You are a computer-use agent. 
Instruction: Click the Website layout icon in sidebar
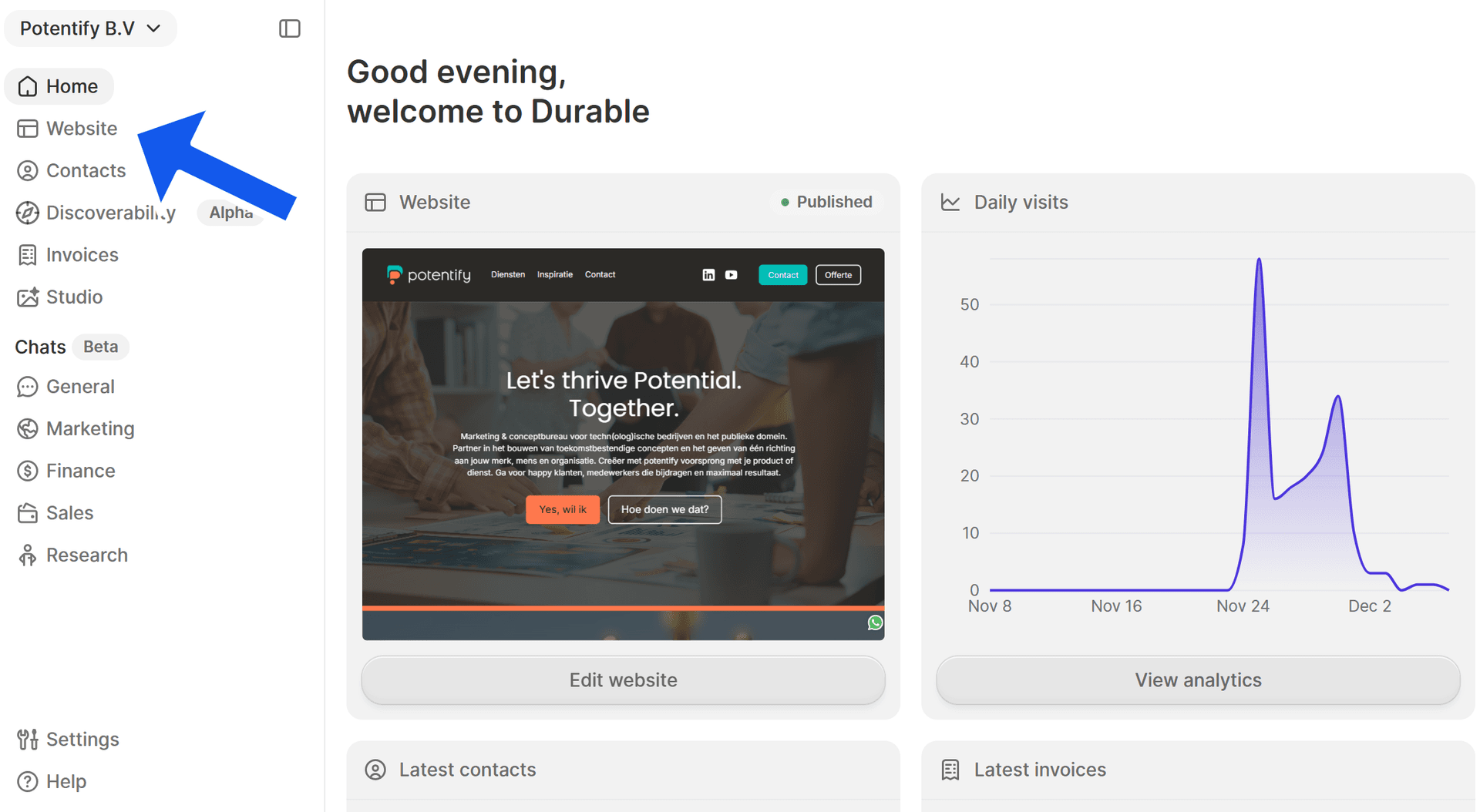(28, 129)
